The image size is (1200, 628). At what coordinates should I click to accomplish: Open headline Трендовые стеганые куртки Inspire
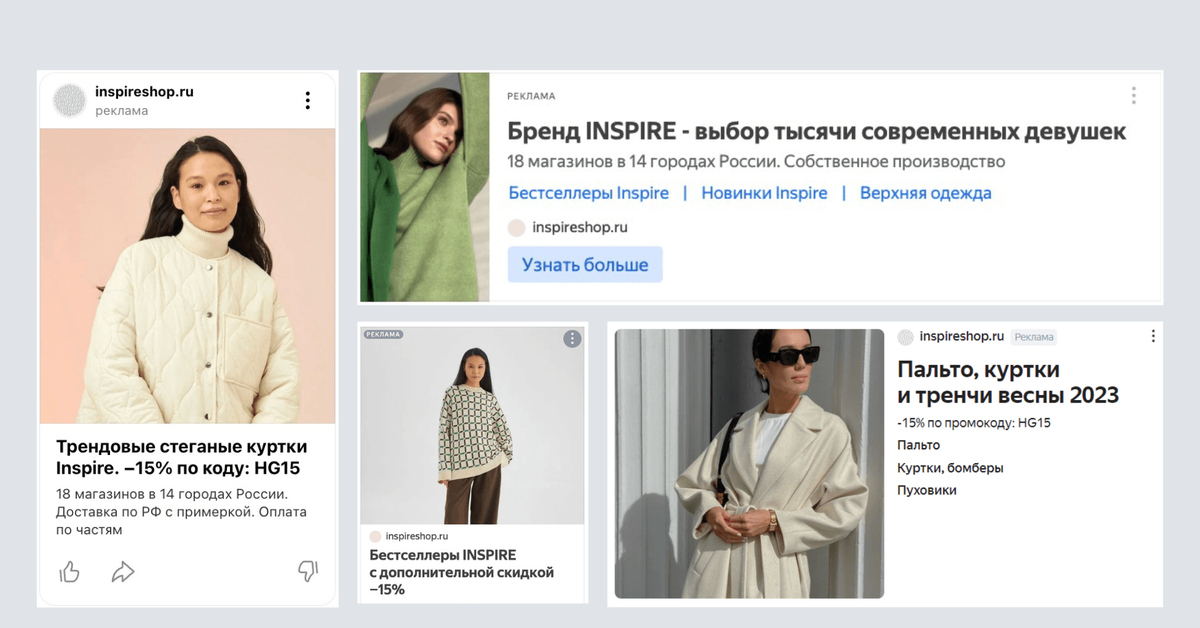[182, 457]
